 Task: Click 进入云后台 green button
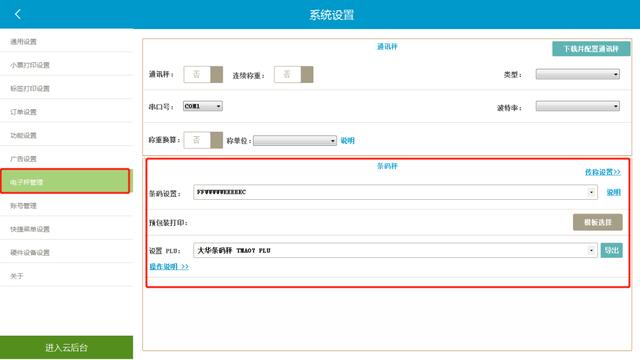(67, 347)
